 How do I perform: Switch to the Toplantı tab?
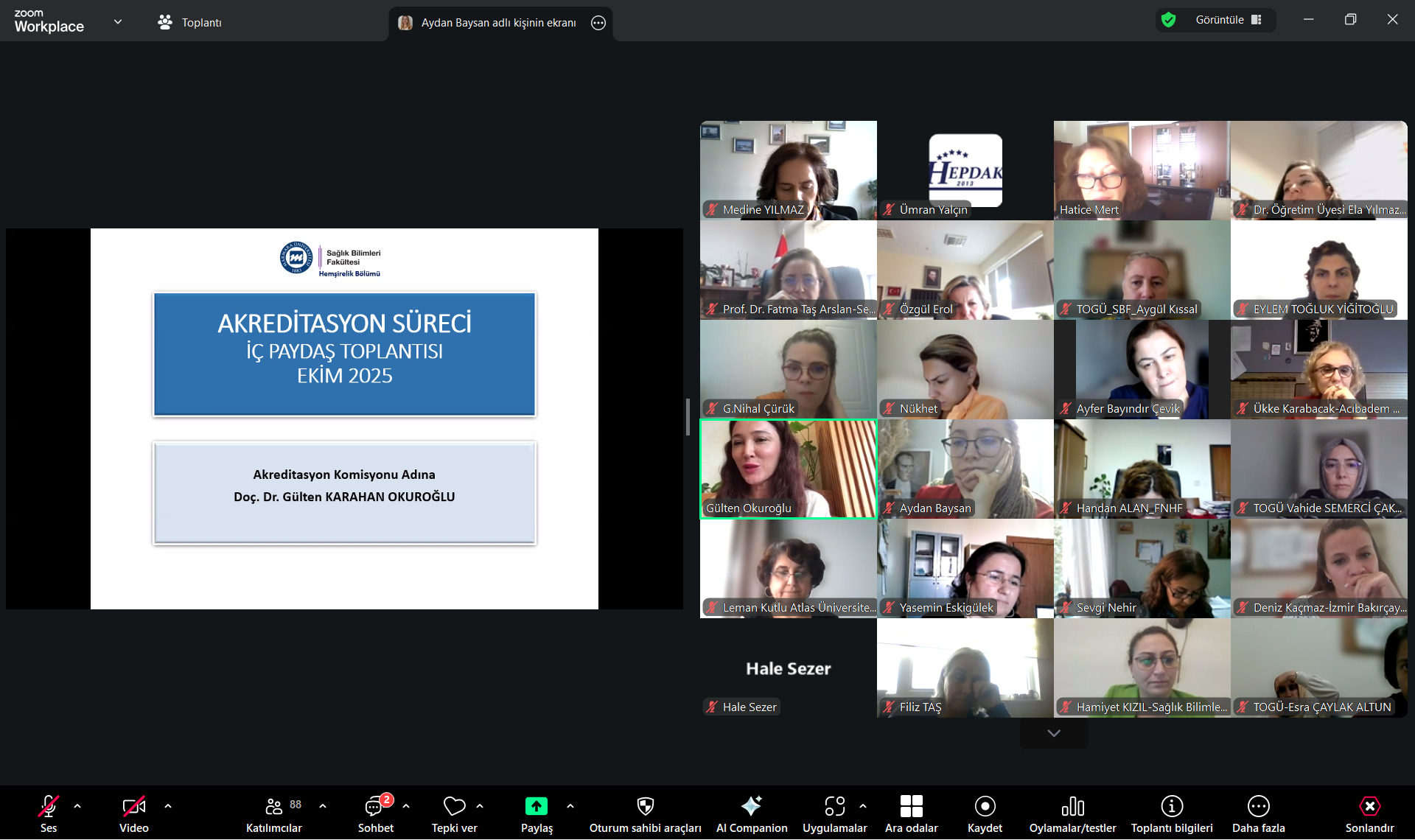pos(190,23)
